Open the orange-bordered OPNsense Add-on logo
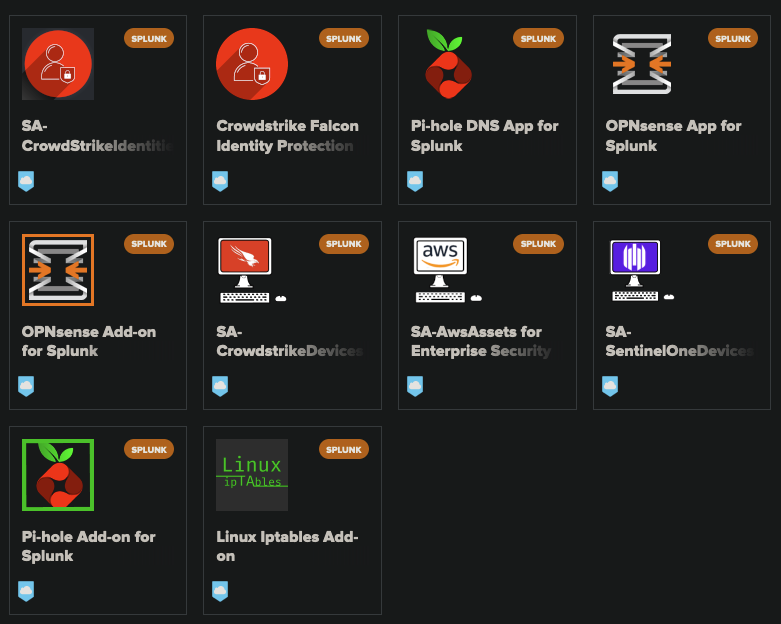This screenshot has height=624, width=781. pos(58,270)
